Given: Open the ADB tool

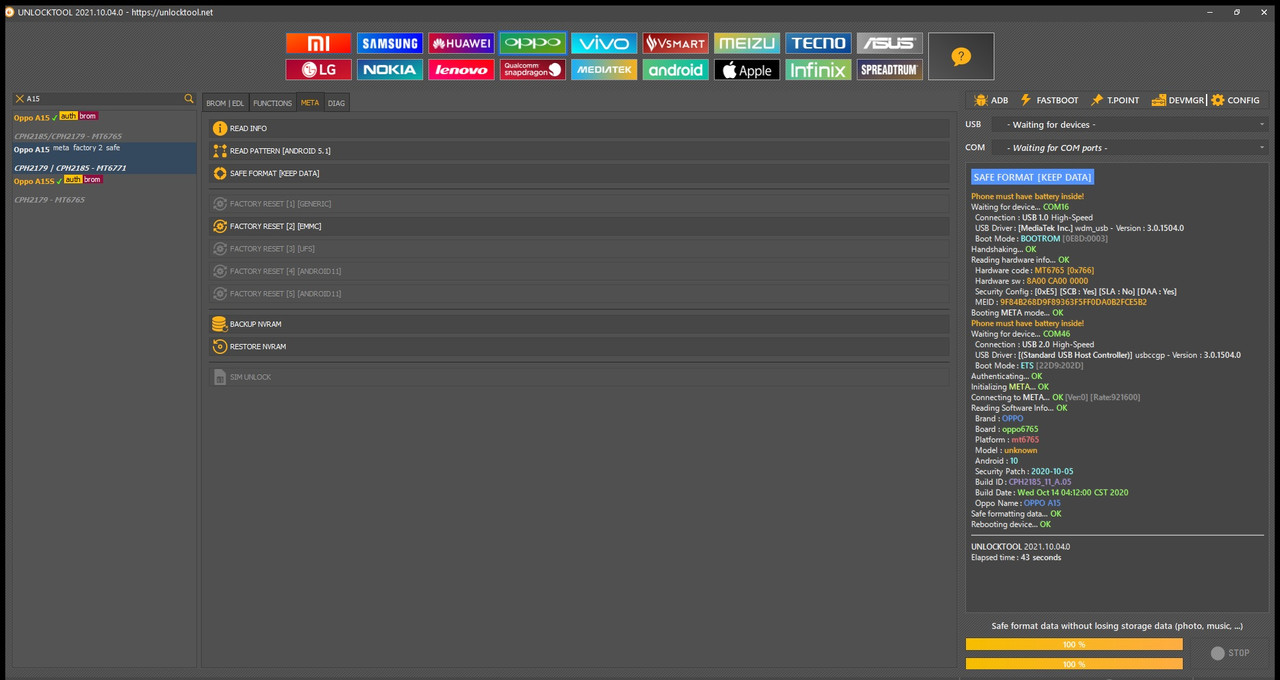Looking at the screenshot, I should tap(990, 100).
